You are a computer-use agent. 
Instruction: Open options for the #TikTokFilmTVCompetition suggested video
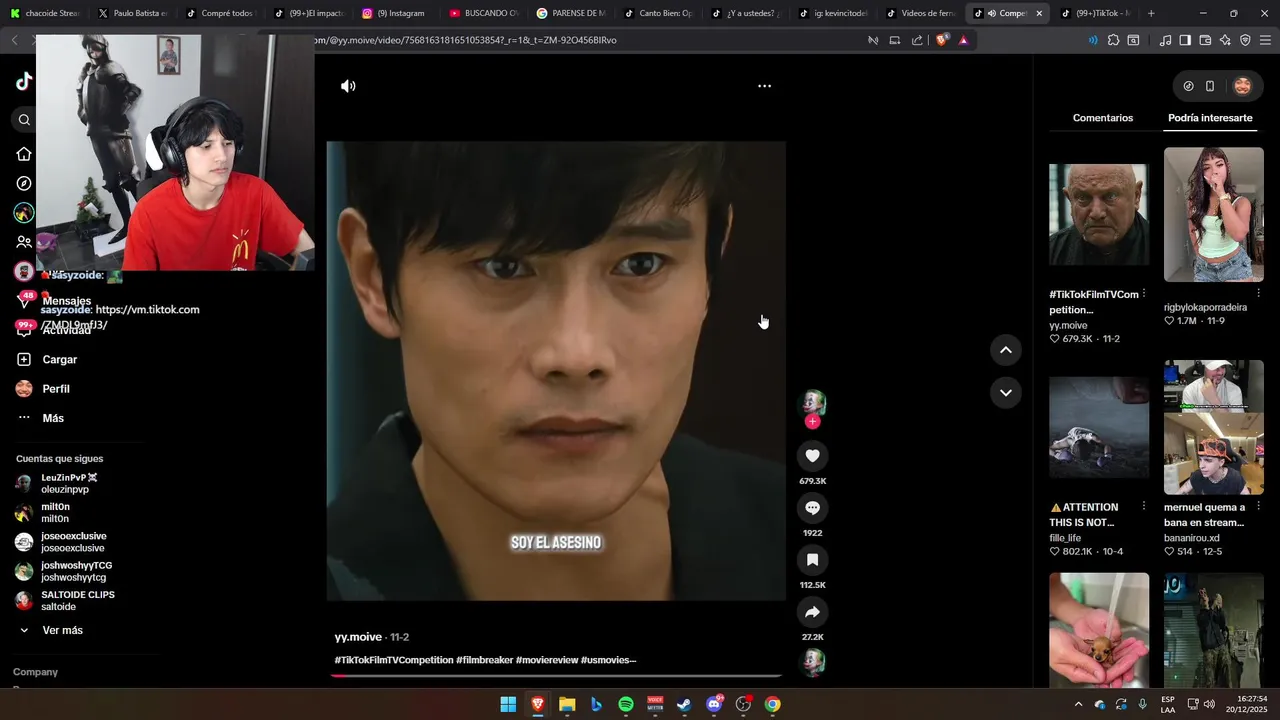click(x=1144, y=294)
